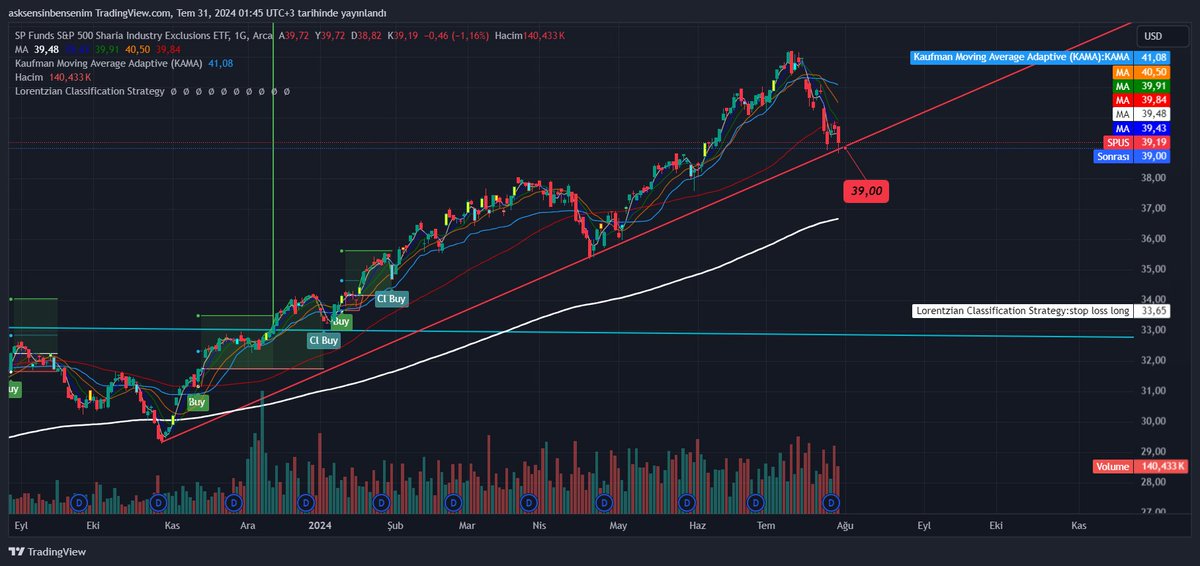The image size is (1200, 566).
Task: Select orange MA 40,50 price label
Action: [1140, 72]
